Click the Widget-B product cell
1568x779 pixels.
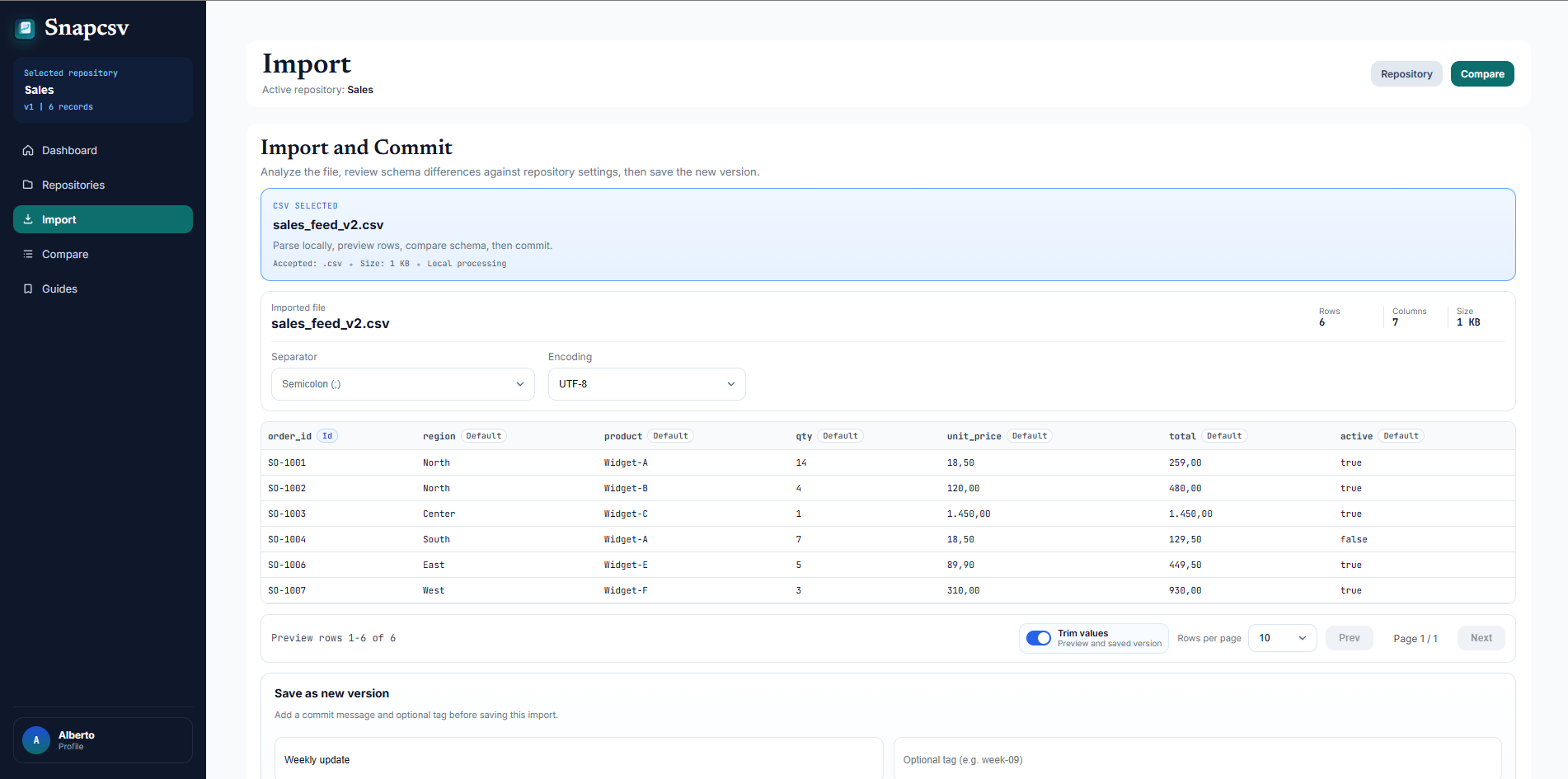click(x=626, y=489)
